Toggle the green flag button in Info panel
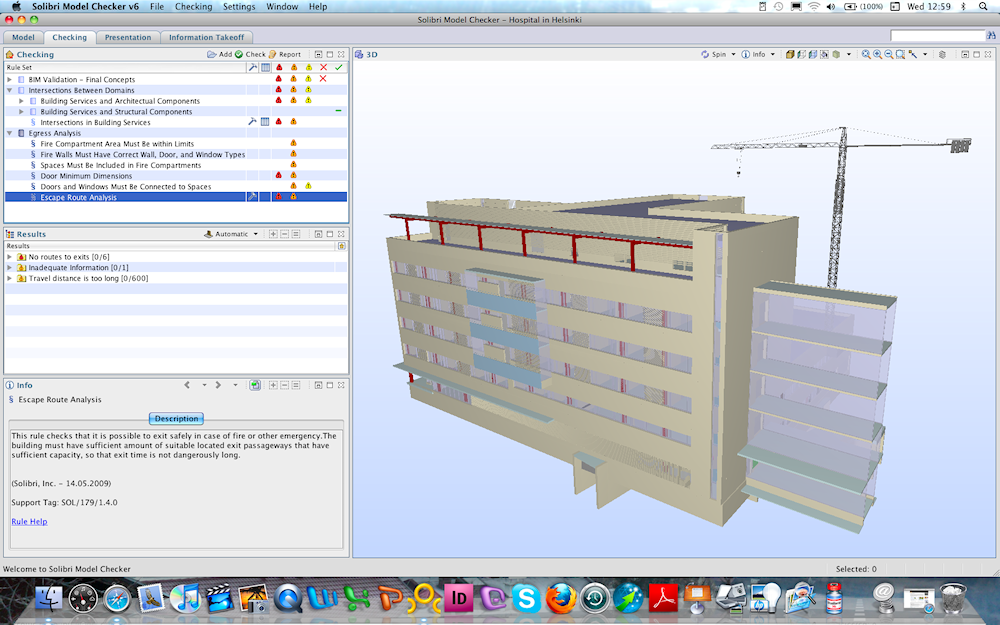This screenshot has width=1000, height=625. click(x=255, y=384)
